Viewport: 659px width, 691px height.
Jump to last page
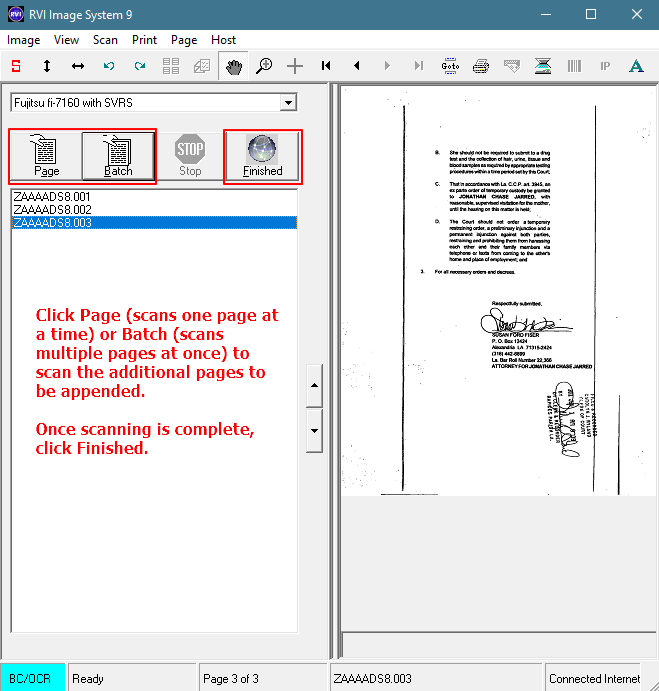[x=419, y=66]
